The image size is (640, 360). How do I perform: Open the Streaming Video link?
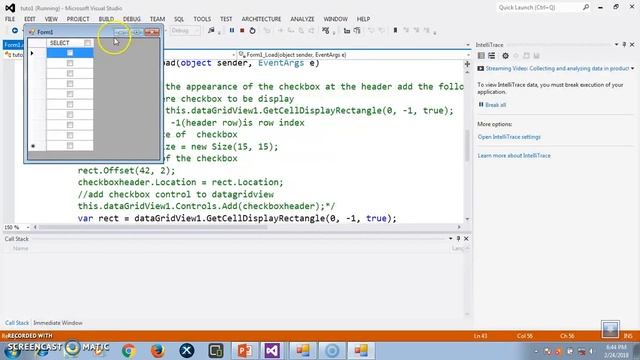(557, 69)
